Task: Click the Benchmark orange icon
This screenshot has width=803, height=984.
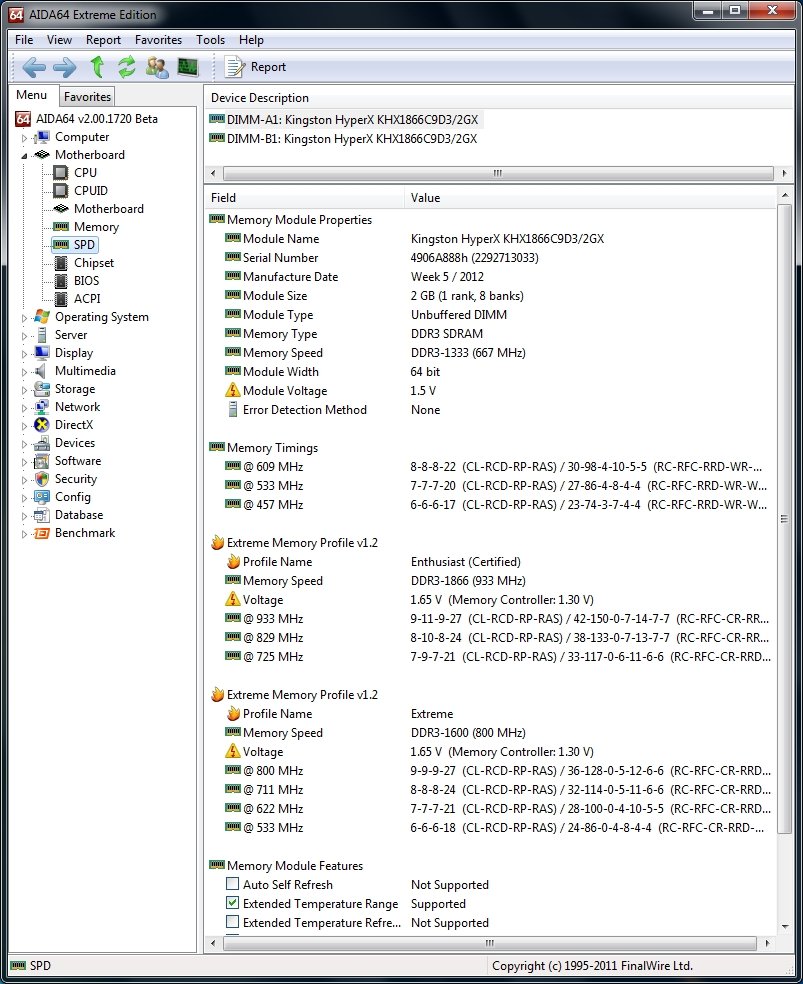Action: click(x=42, y=533)
